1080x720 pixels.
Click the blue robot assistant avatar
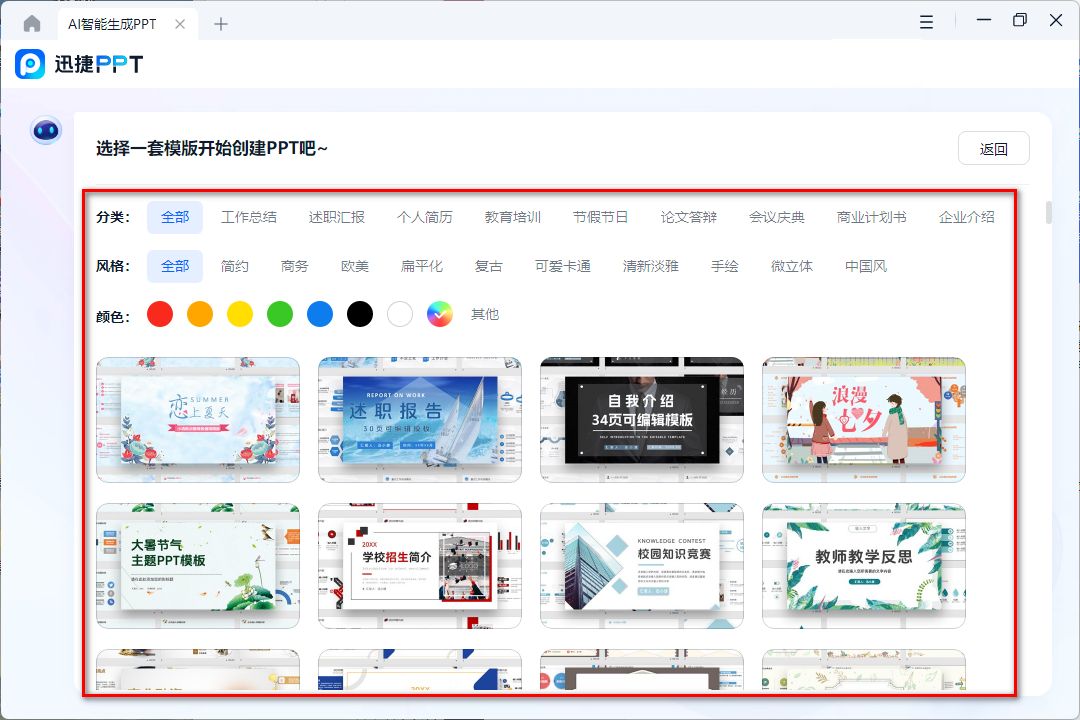click(46, 130)
